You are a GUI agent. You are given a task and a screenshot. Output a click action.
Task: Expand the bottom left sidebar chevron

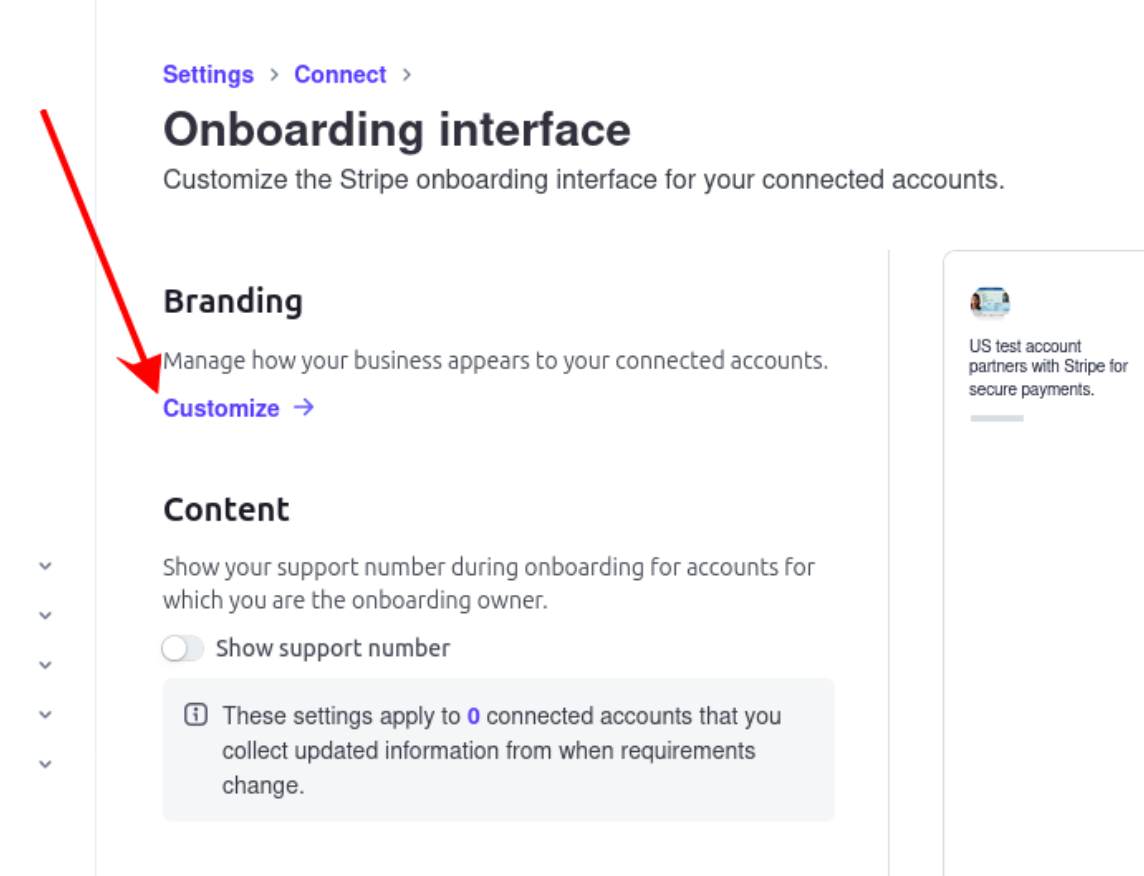(x=45, y=764)
